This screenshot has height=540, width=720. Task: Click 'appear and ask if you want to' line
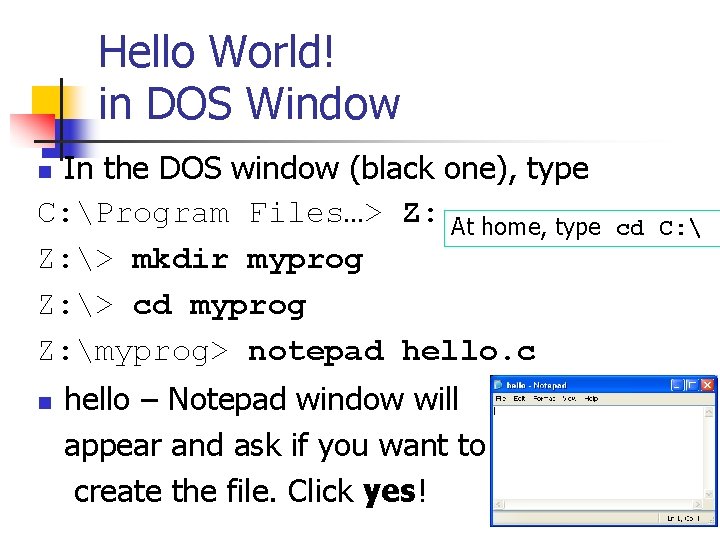[x=275, y=446]
